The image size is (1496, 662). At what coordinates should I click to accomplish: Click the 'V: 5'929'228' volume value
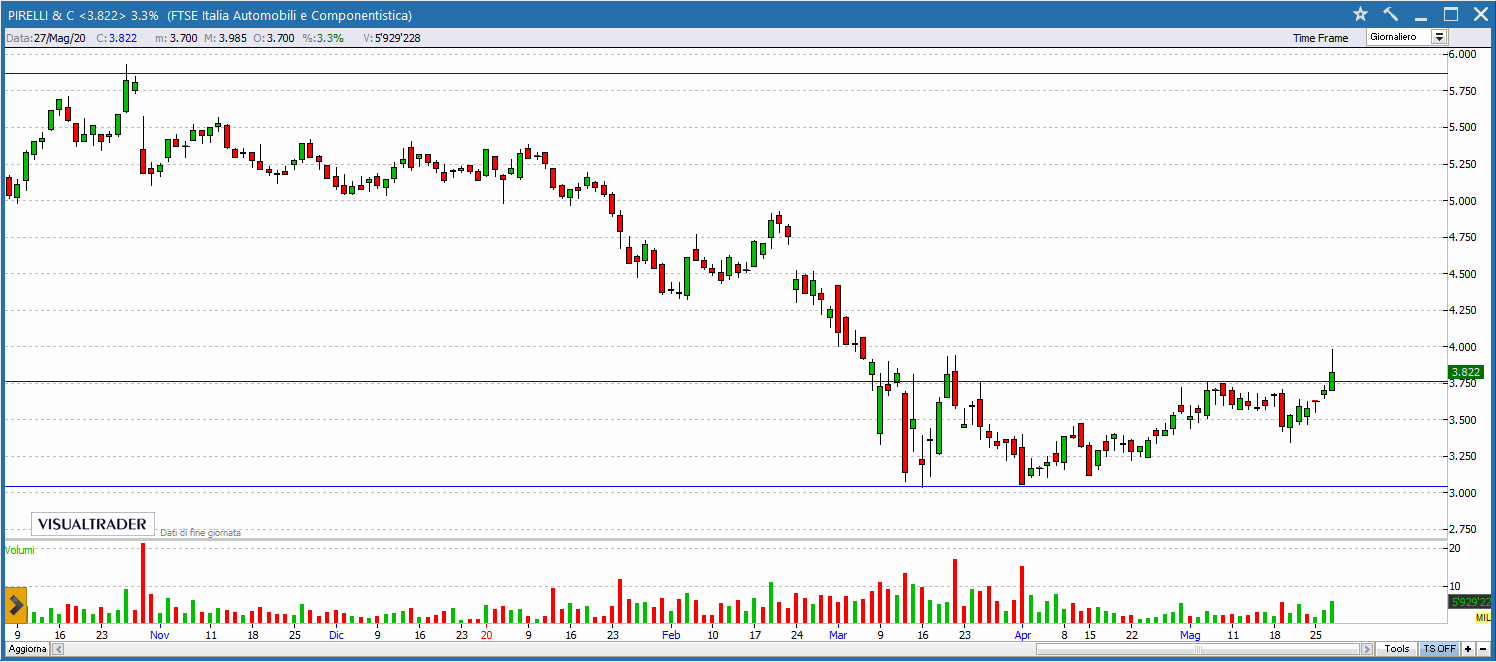pos(391,38)
